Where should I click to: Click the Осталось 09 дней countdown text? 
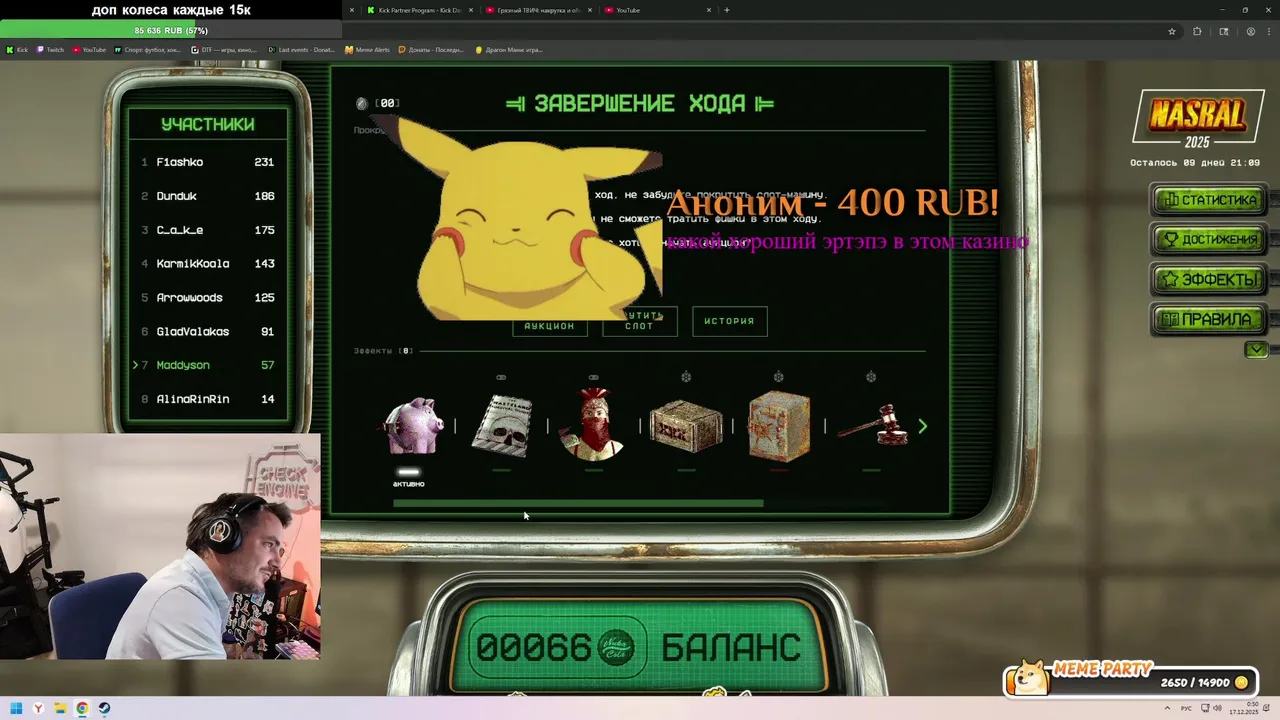point(1195,162)
